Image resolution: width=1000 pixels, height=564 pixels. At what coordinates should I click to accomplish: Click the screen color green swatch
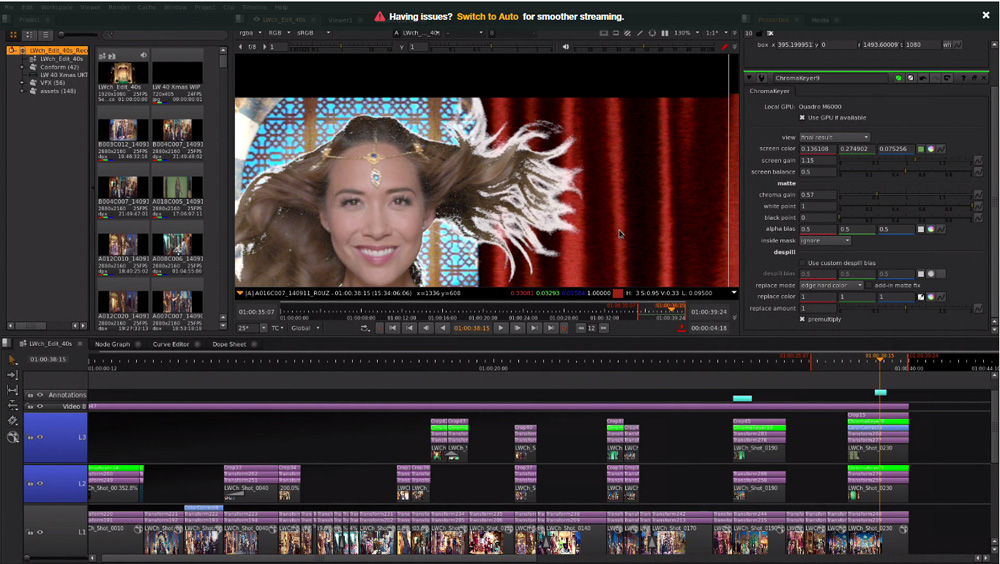coord(920,149)
